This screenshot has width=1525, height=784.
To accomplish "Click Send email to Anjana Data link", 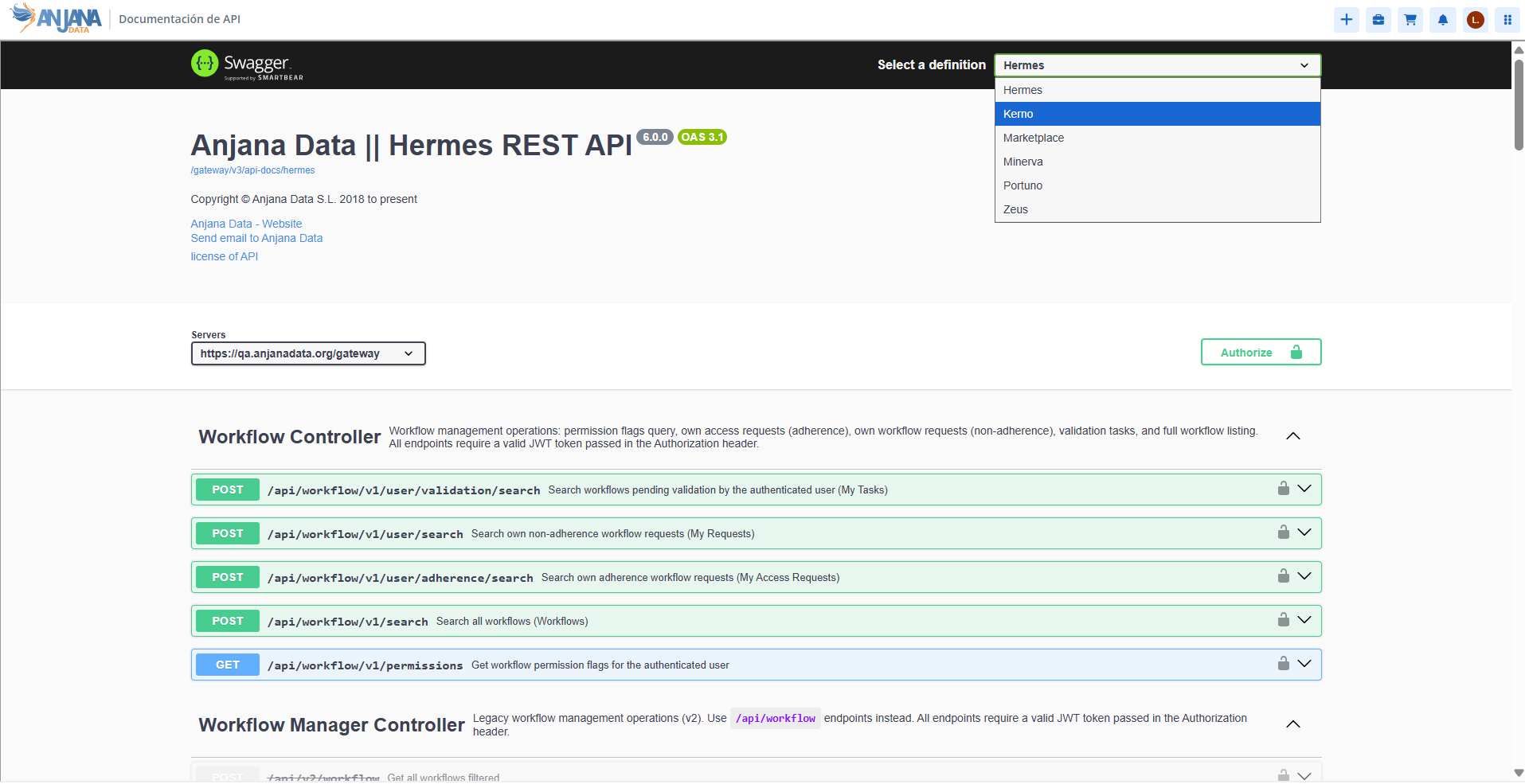I will (x=256, y=238).
